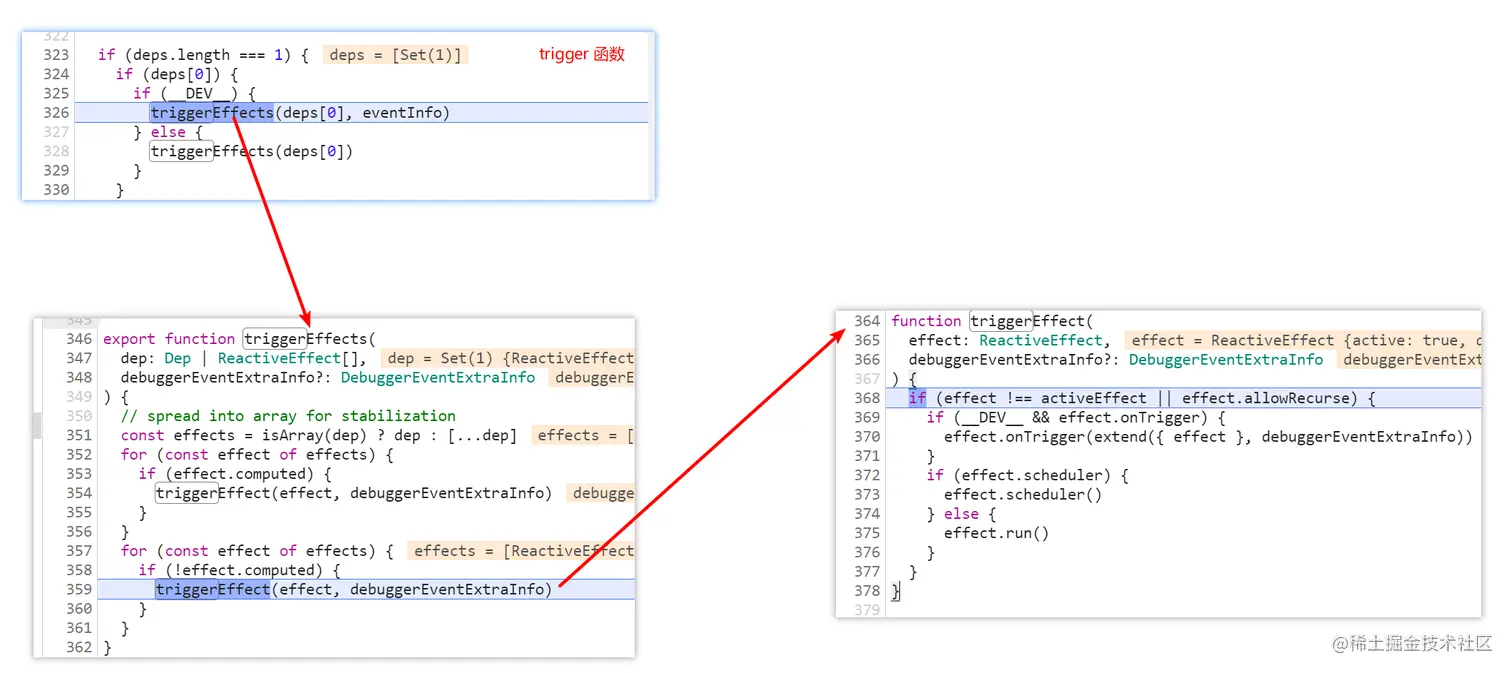Click 'effect.allowRecurse' on line 368

[x=1265, y=398]
